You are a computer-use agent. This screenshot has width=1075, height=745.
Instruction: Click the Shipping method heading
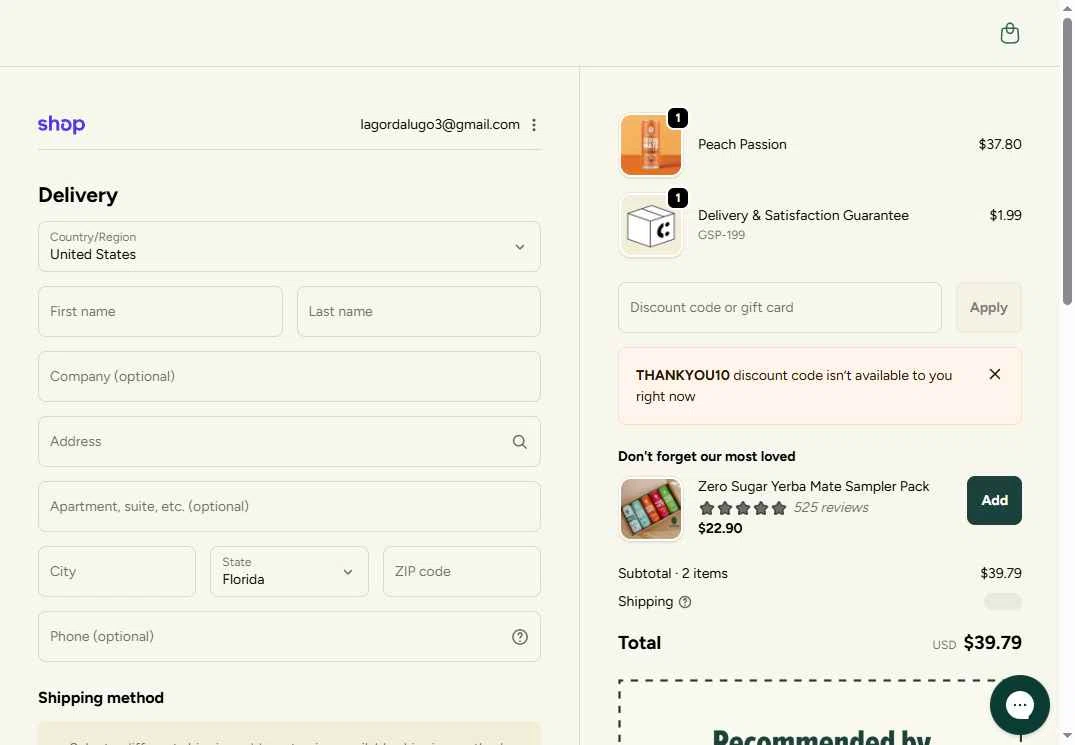pyautogui.click(x=101, y=698)
